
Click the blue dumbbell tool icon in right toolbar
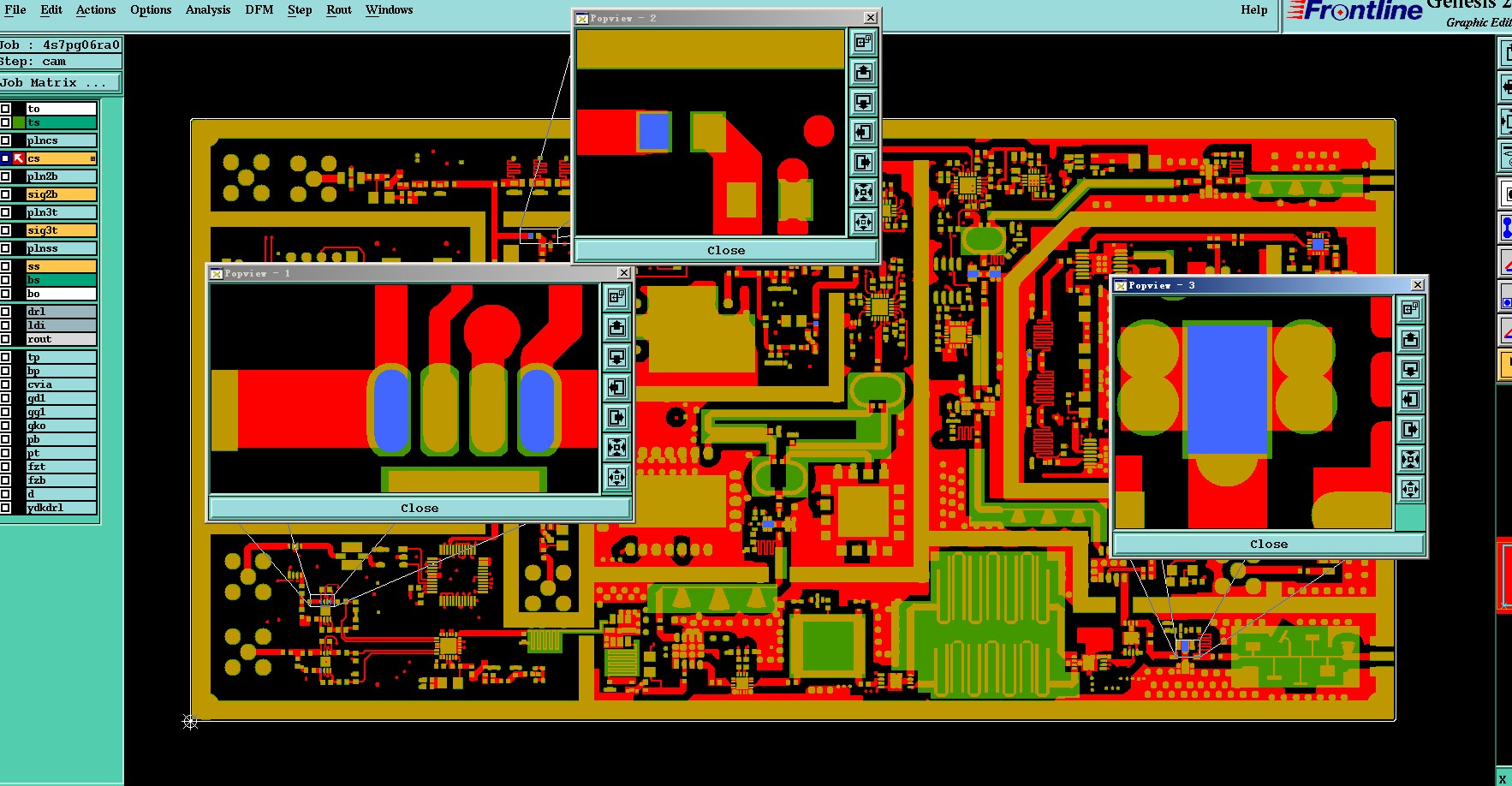[x=1506, y=228]
